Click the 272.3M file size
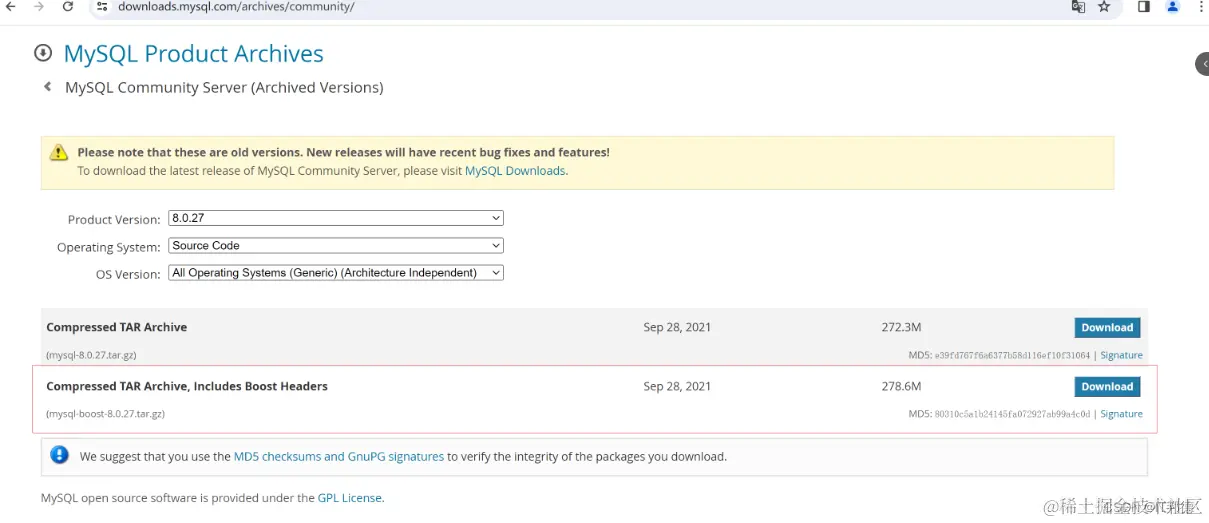Screen dimensions: 1209x523 pos(901,327)
